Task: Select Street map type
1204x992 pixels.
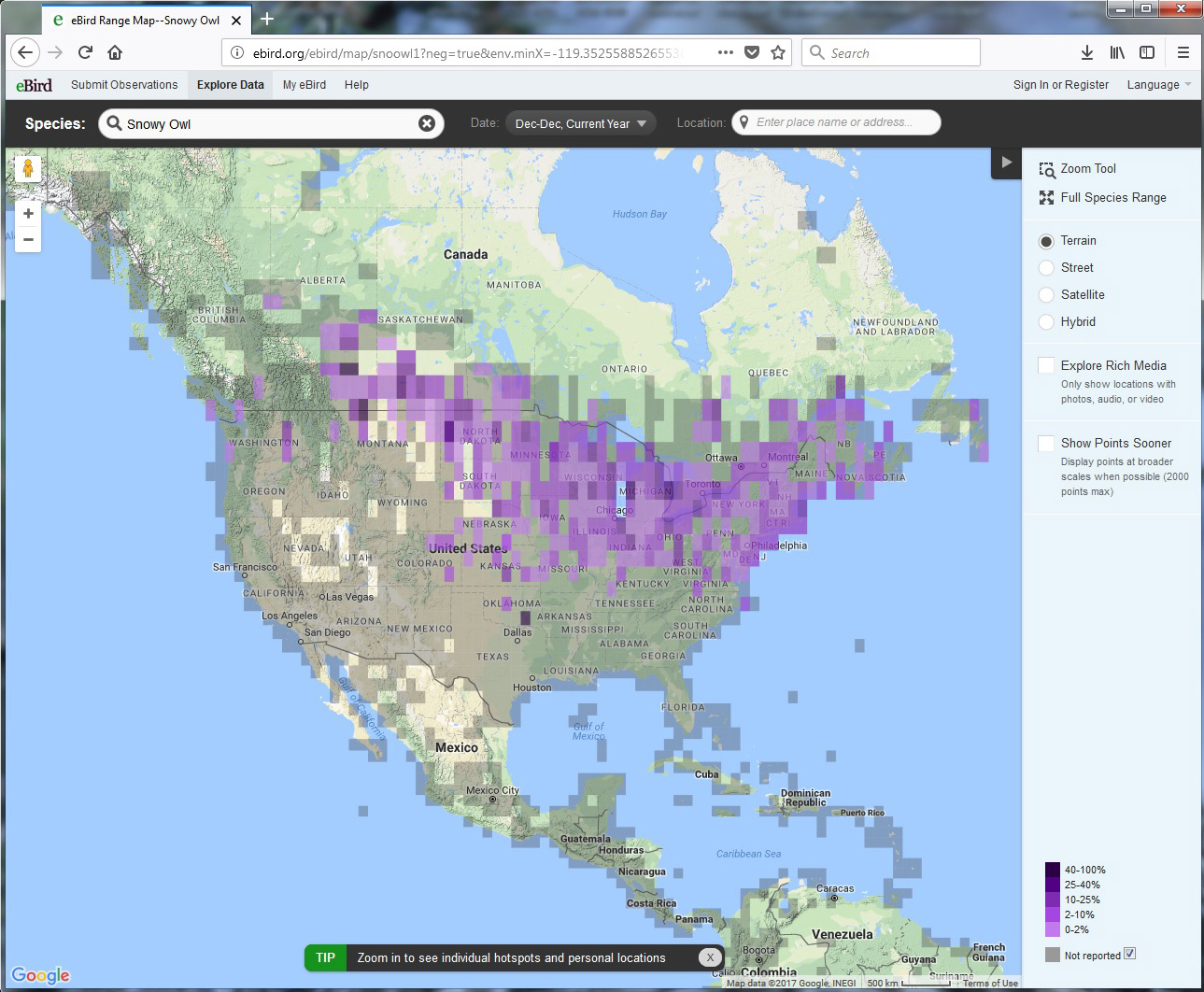Action: tap(1046, 268)
